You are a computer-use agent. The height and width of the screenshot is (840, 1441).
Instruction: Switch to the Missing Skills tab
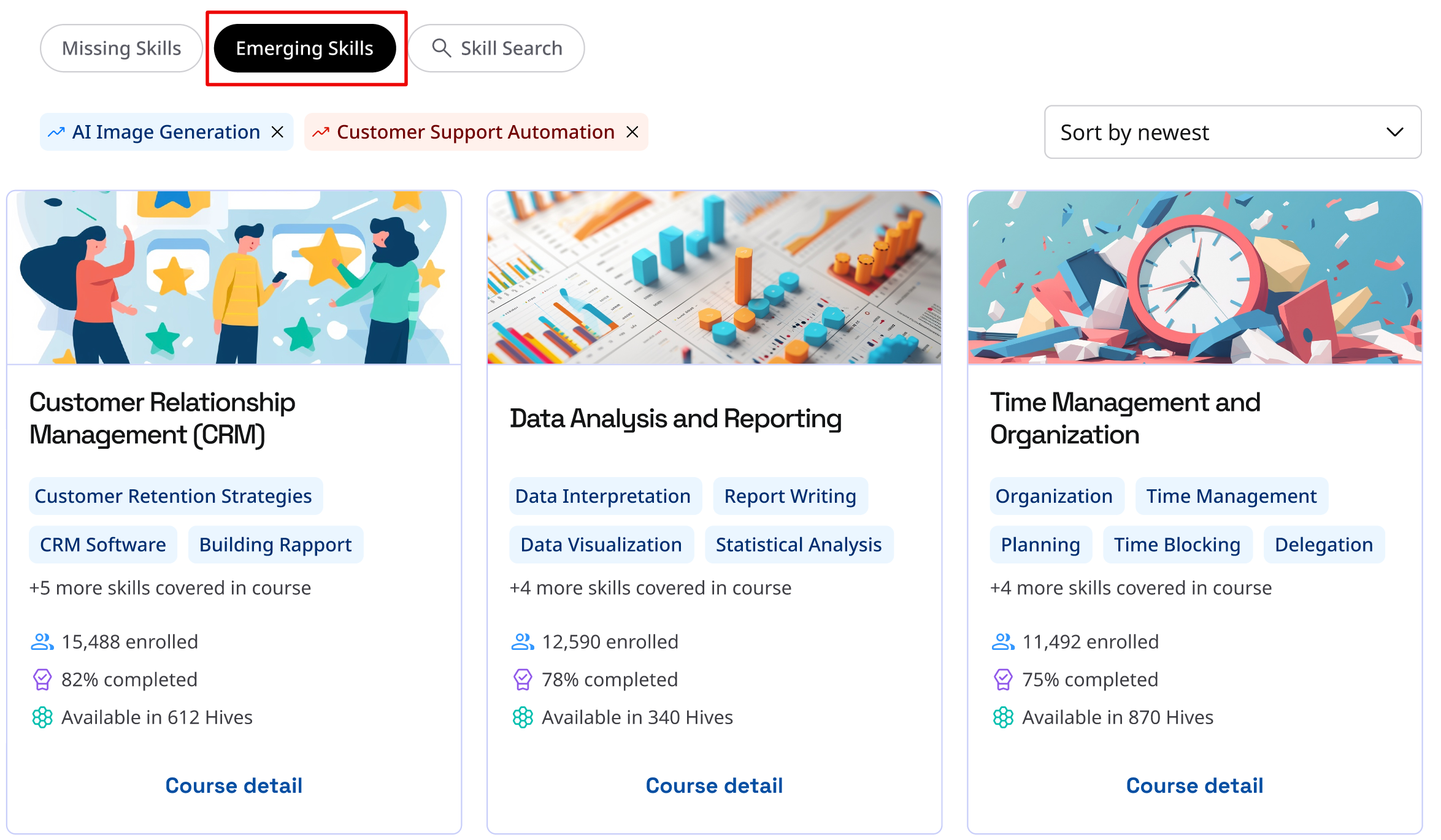(x=121, y=48)
